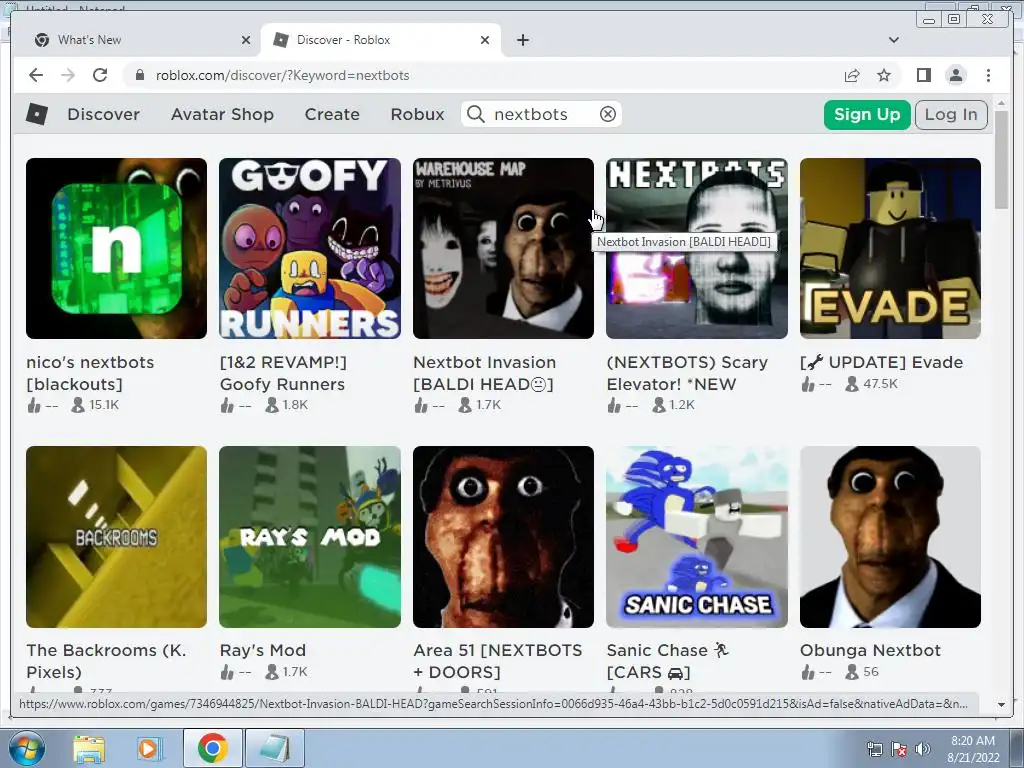
Task: Switch to the What's New tab
Action: [142, 40]
